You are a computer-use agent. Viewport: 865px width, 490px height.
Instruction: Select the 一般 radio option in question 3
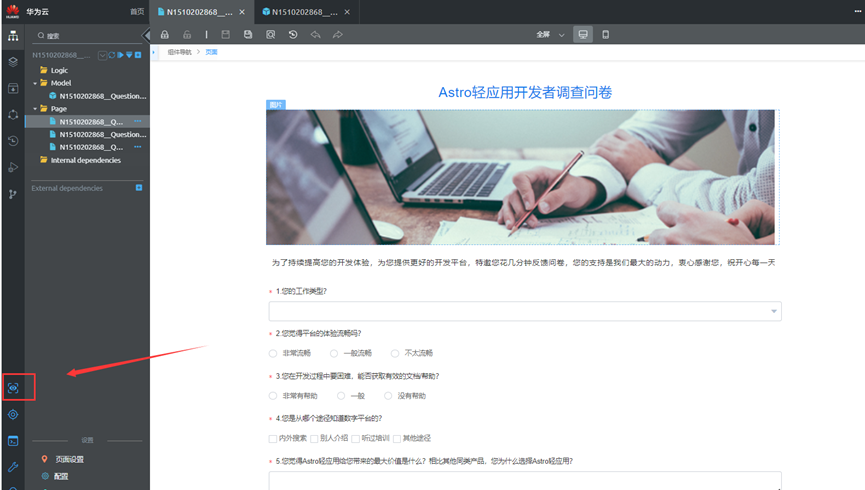[x=341, y=396]
